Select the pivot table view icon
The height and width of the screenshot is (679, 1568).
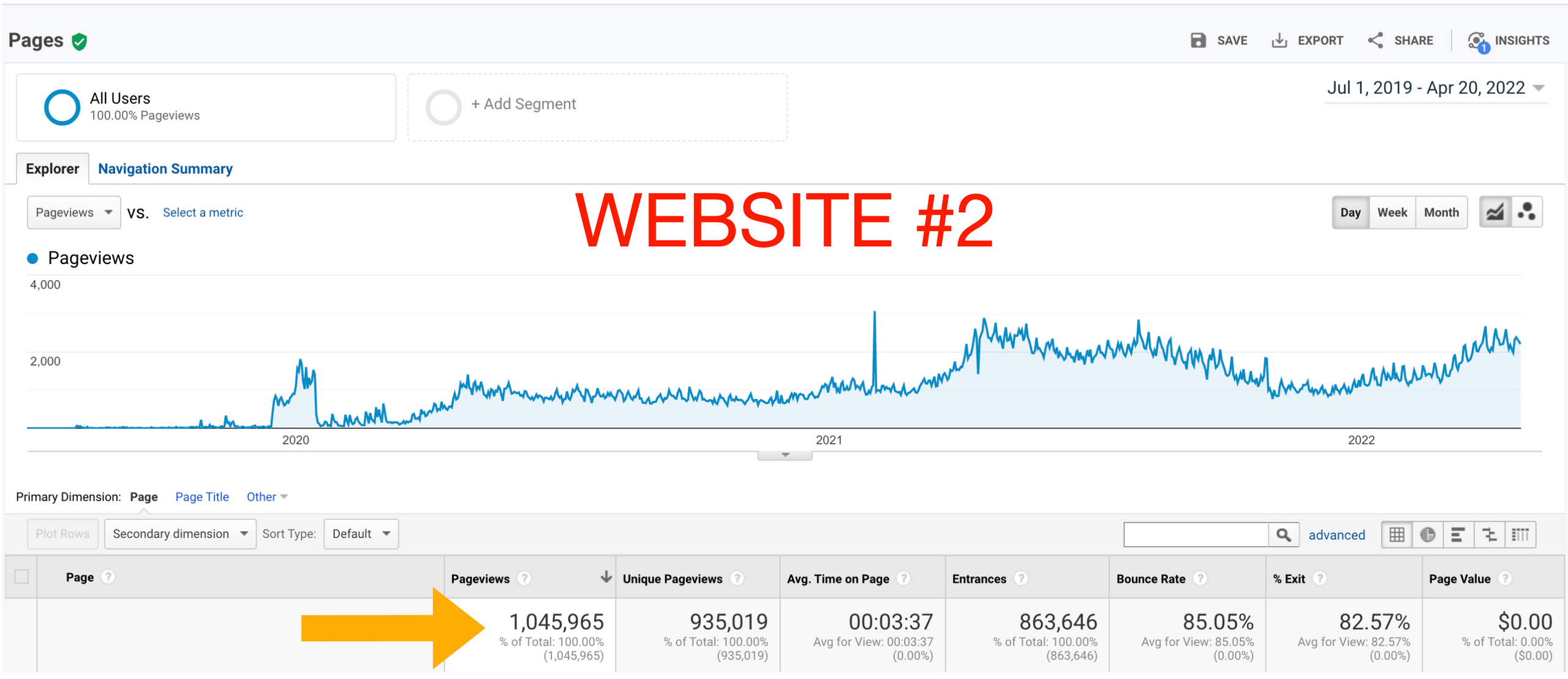[x=1520, y=534]
